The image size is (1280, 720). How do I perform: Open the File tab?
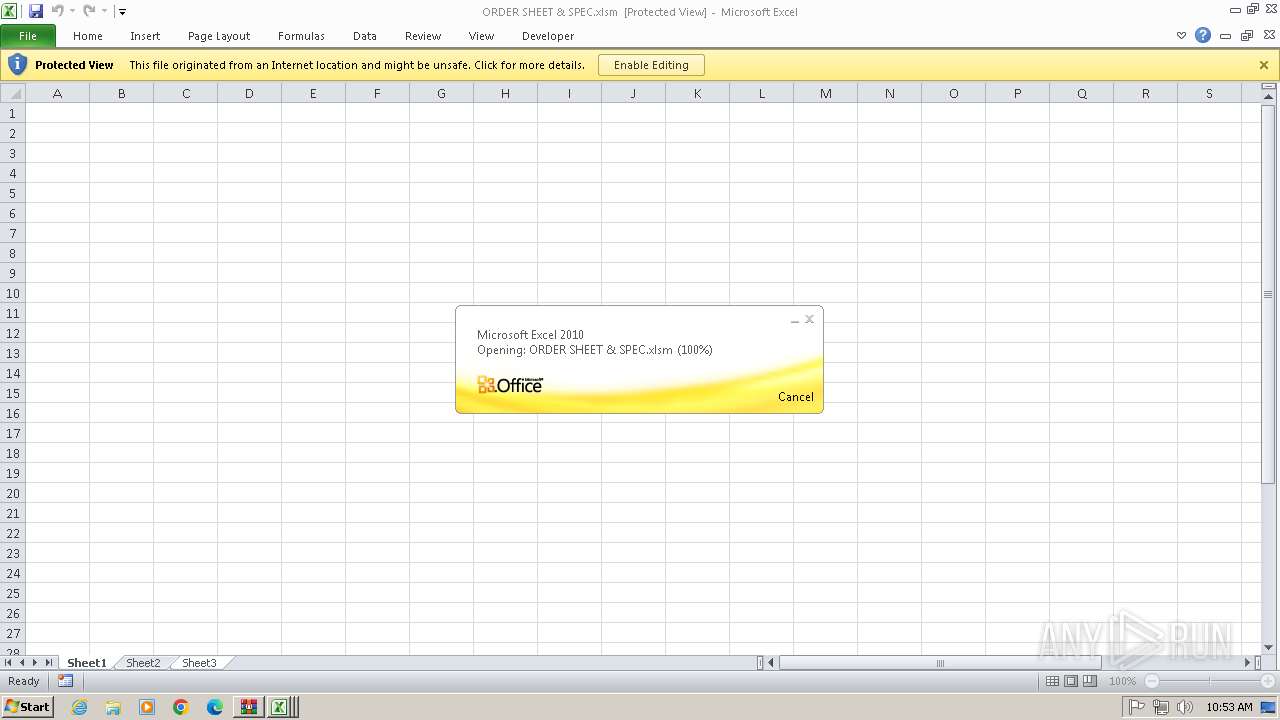point(28,36)
